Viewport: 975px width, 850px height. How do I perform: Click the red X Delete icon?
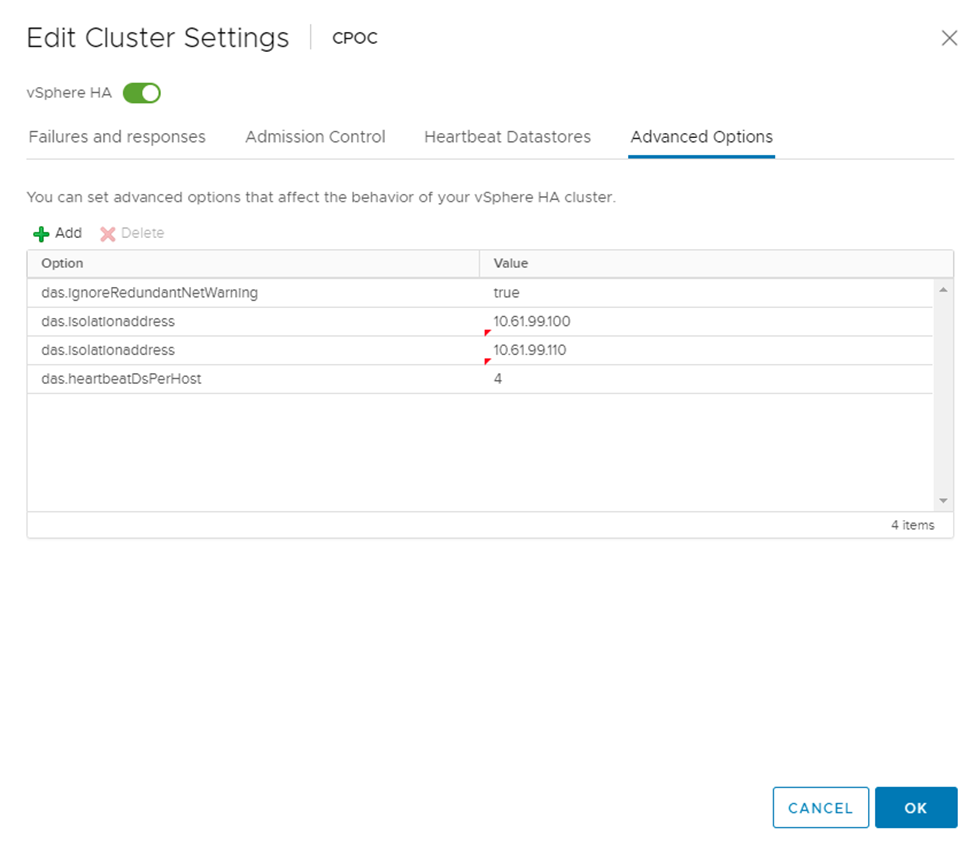pyautogui.click(x=108, y=234)
